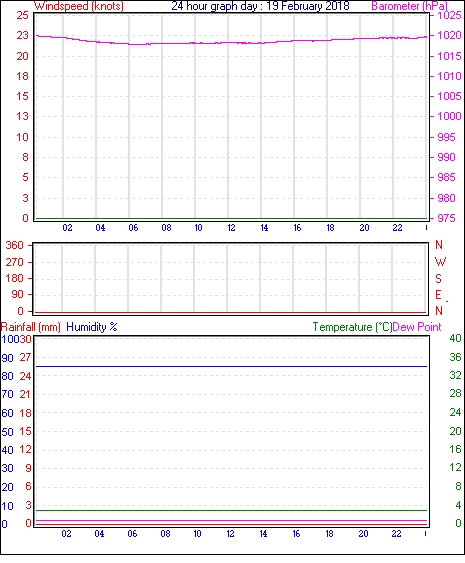Click the 12 hour mark on top graph
Image resolution: width=465 pixels, height=563 pixels.
(231, 228)
